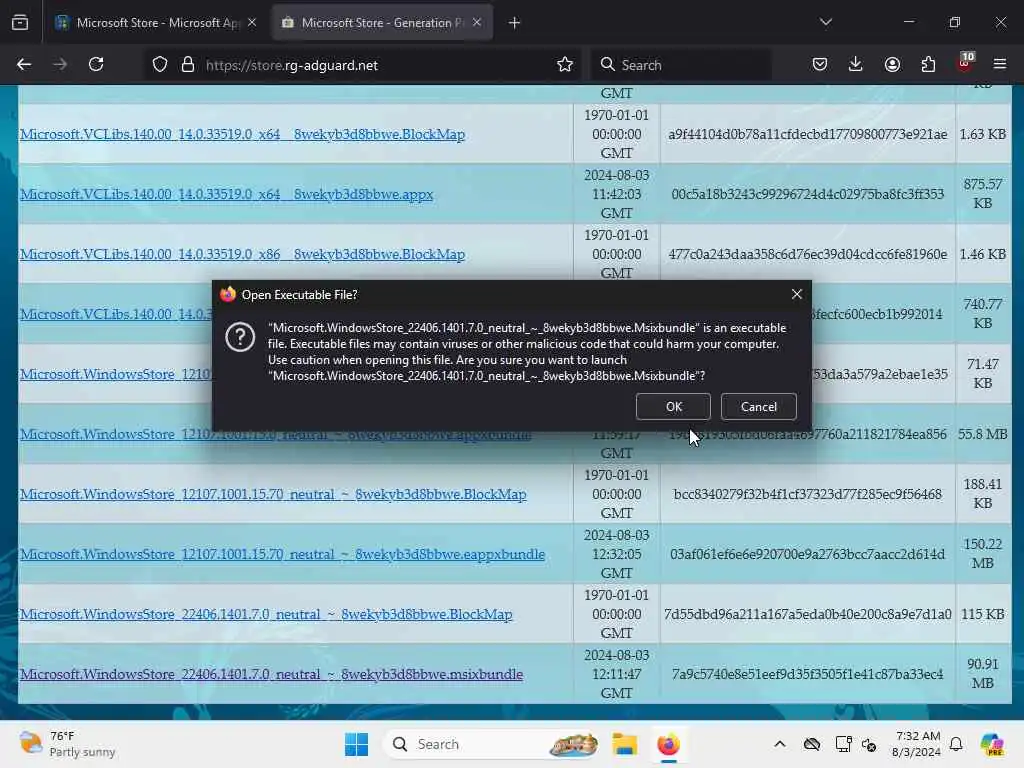The image size is (1024, 768).
Task: Go back using the browser back arrow
Action: click(24, 64)
